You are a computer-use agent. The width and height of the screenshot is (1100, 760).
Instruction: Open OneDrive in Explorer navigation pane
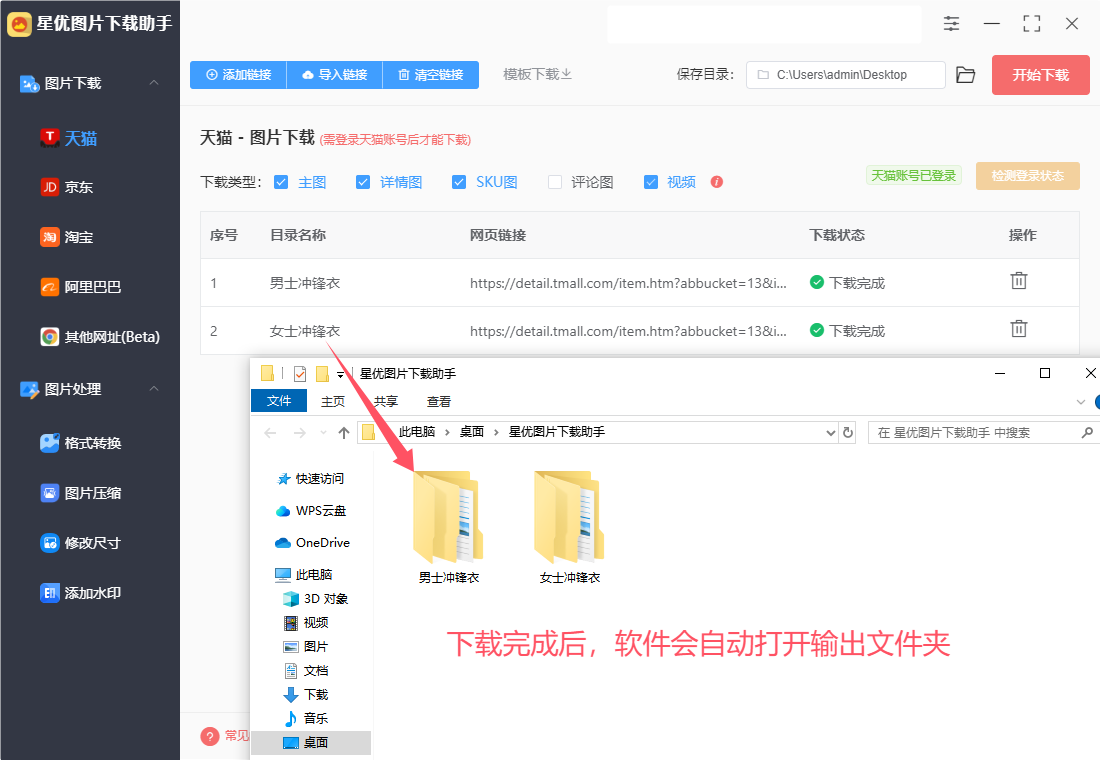312,542
